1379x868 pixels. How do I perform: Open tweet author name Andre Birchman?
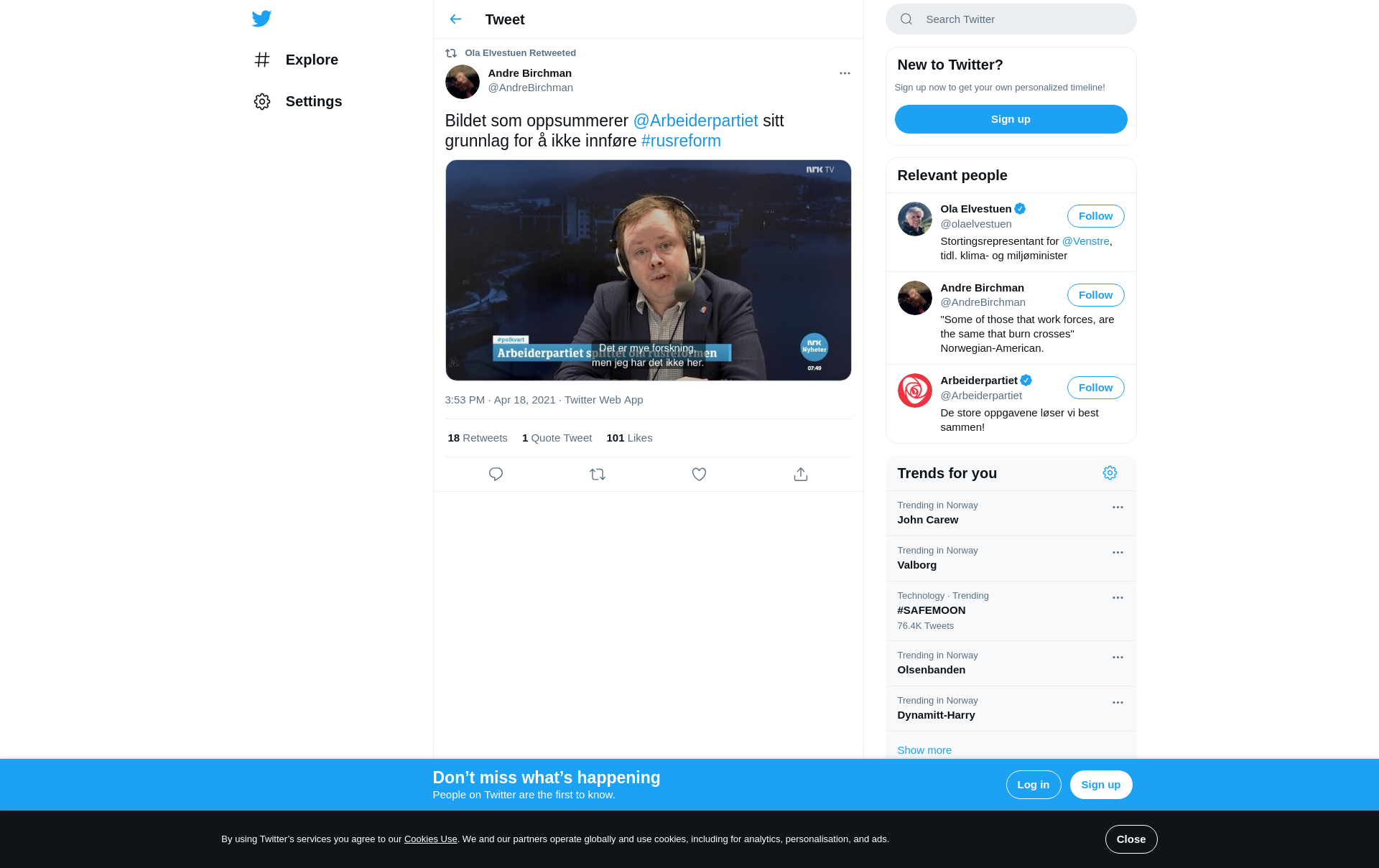530,73
